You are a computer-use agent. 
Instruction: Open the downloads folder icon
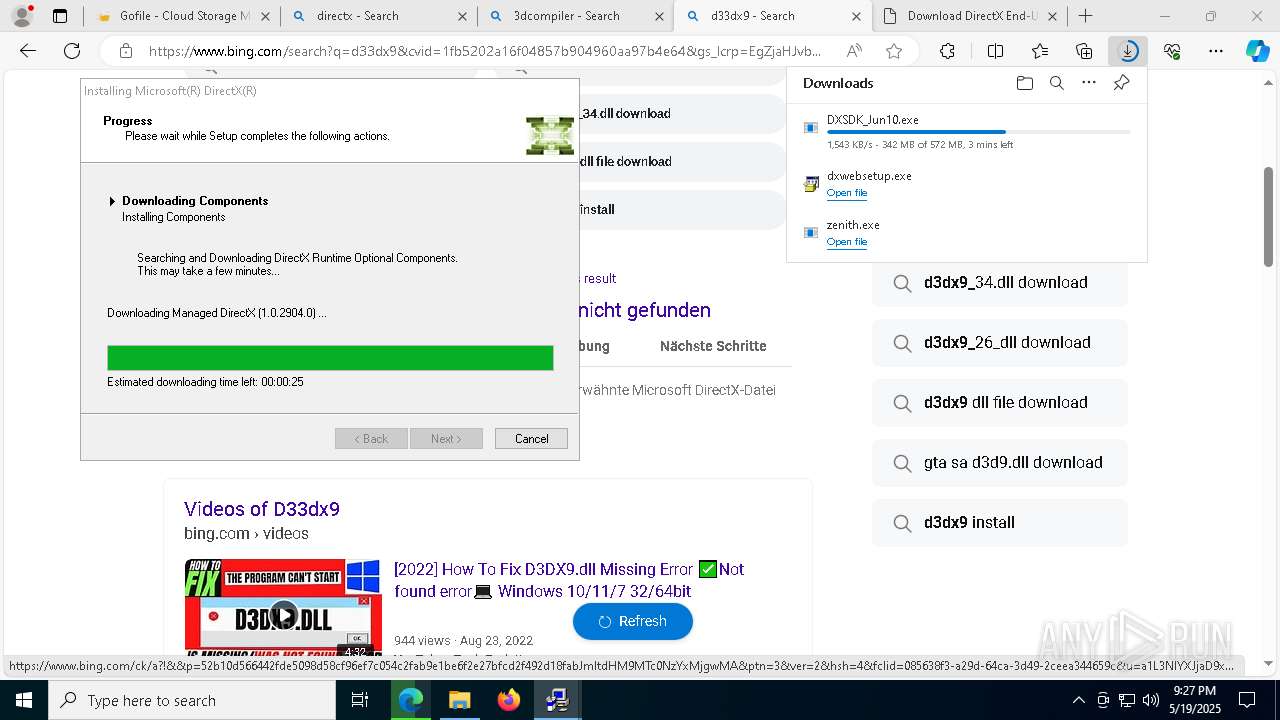pyautogui.click(x=1024, y=83)
